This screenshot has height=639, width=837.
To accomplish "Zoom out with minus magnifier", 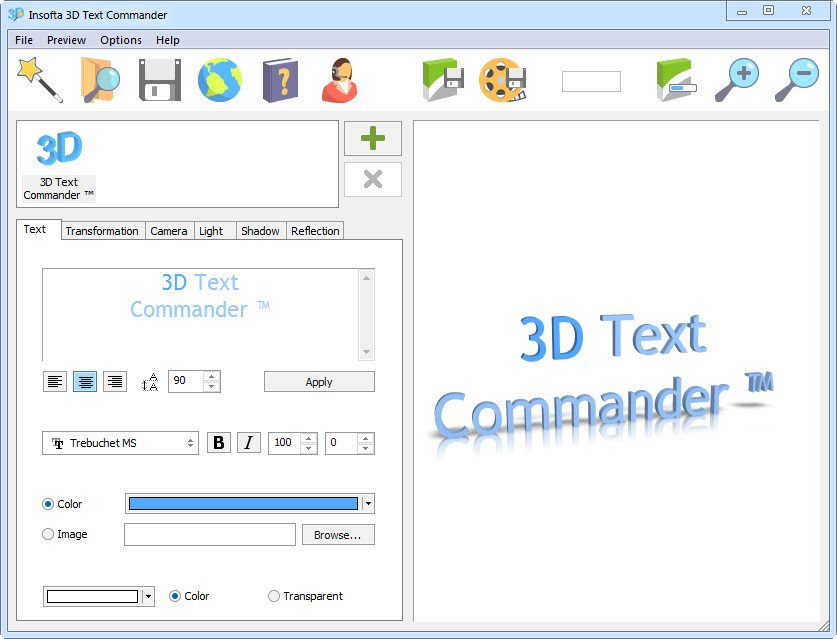I will click(x=797, y=80).
